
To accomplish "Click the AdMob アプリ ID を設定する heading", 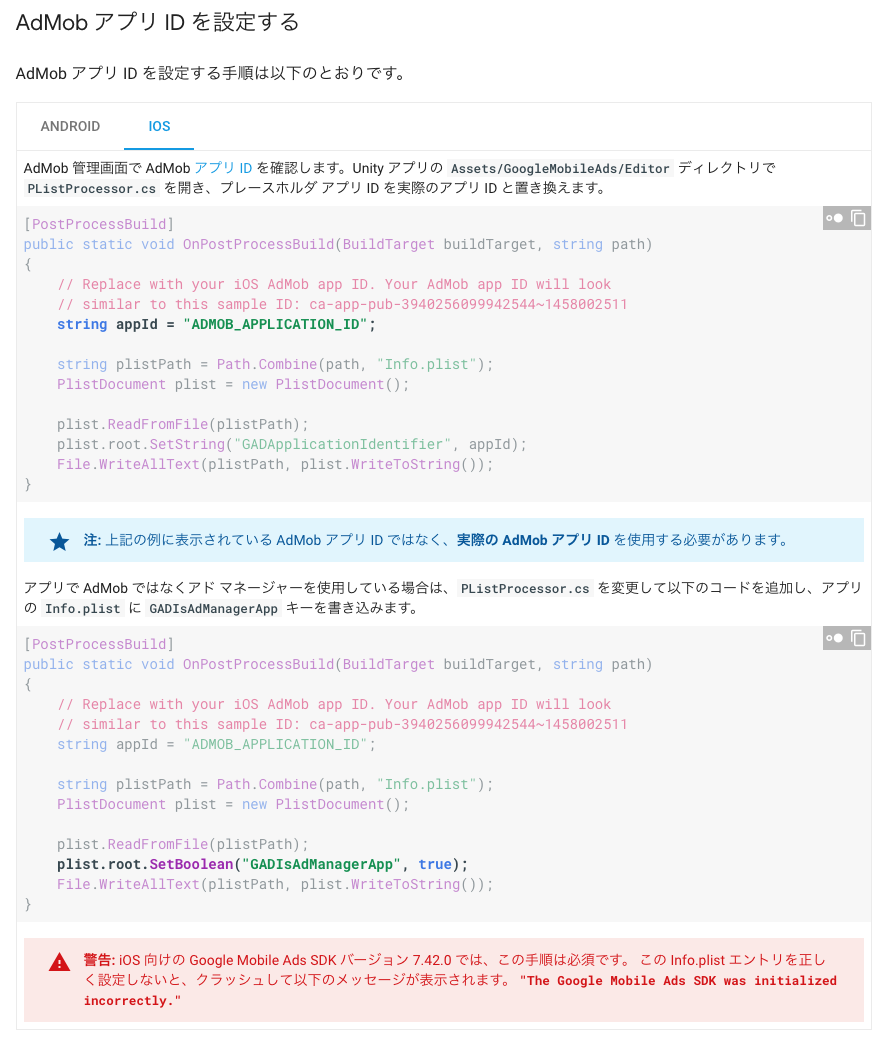I will pyautogui.click(x=158, y=22).
